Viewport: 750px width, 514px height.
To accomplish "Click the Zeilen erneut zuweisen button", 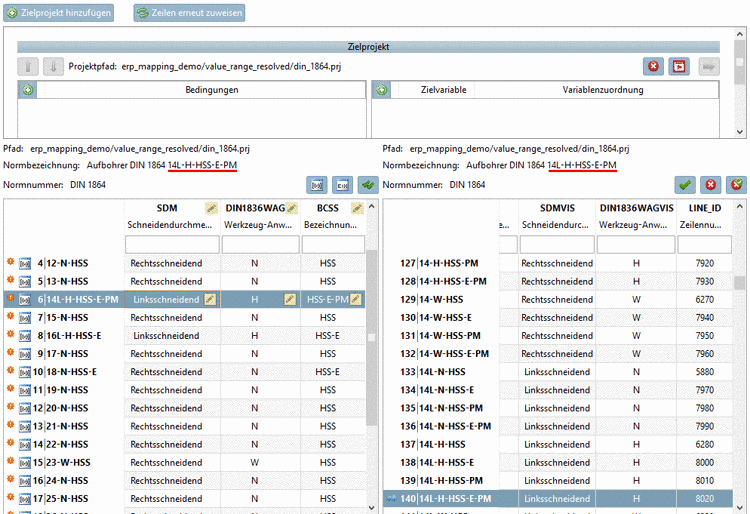I will click(x=188, y=13).
